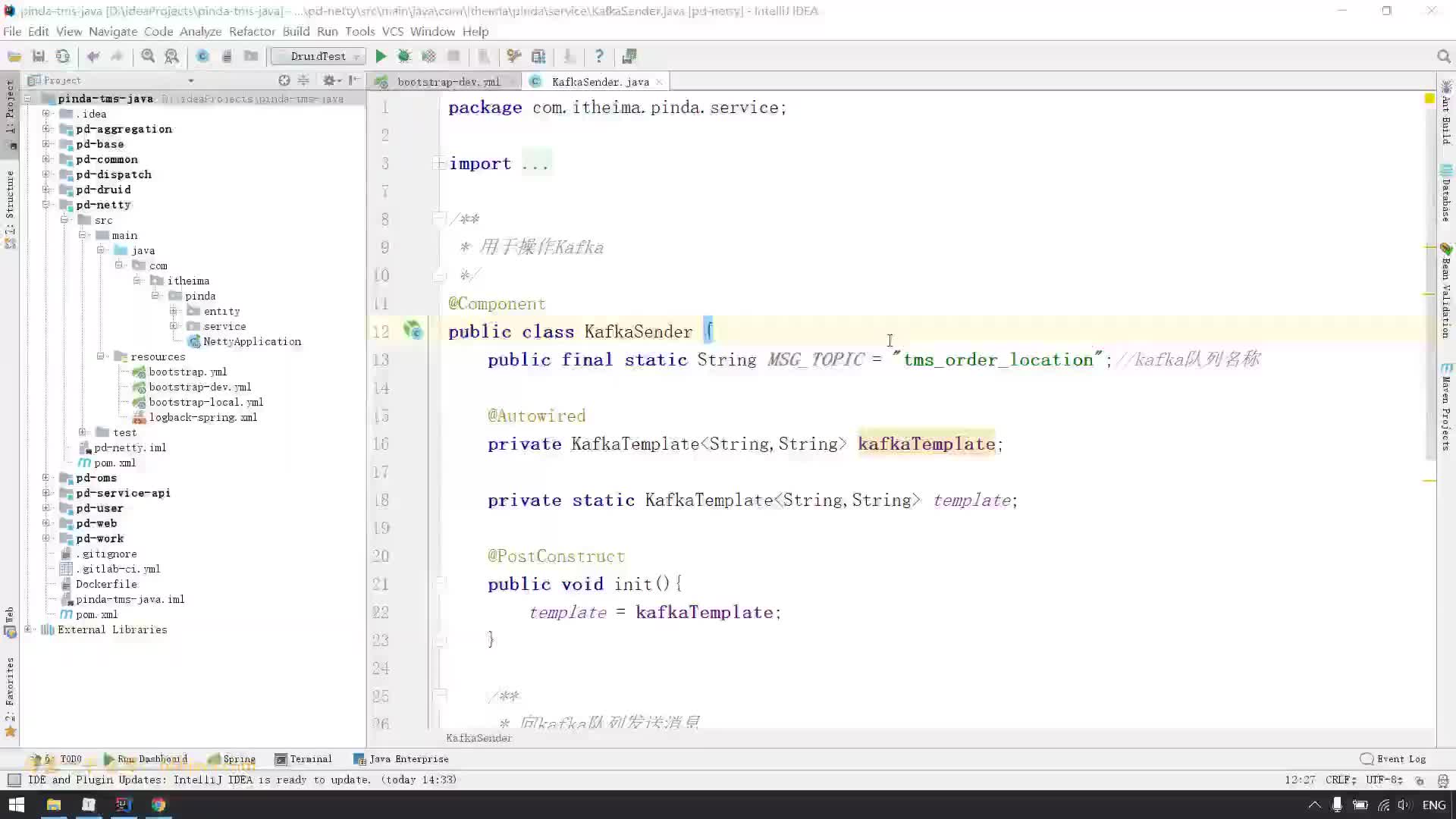Screen dimensions: 1456x819
Task: Open the UTF-8 encoding selector
Action: pyautogui.click(x=1384, y=780)
